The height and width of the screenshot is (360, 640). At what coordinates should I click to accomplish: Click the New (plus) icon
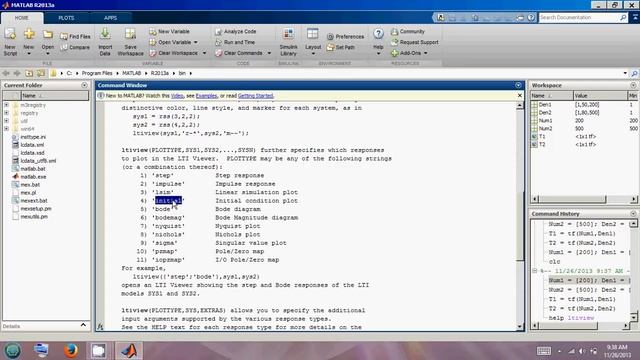pyautogui.click(x=29, y=35)
